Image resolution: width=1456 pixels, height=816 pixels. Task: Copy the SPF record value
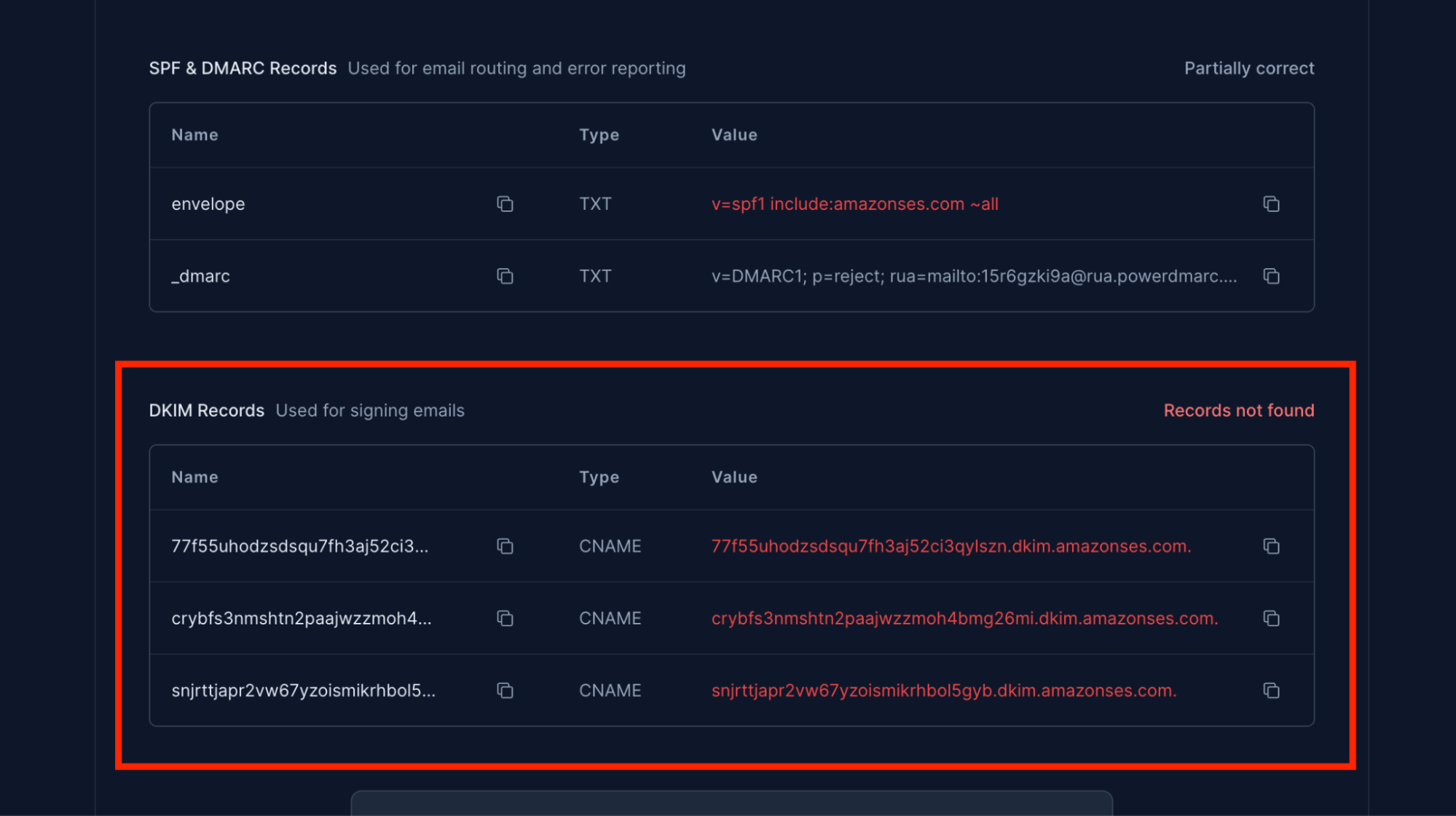1271,204
